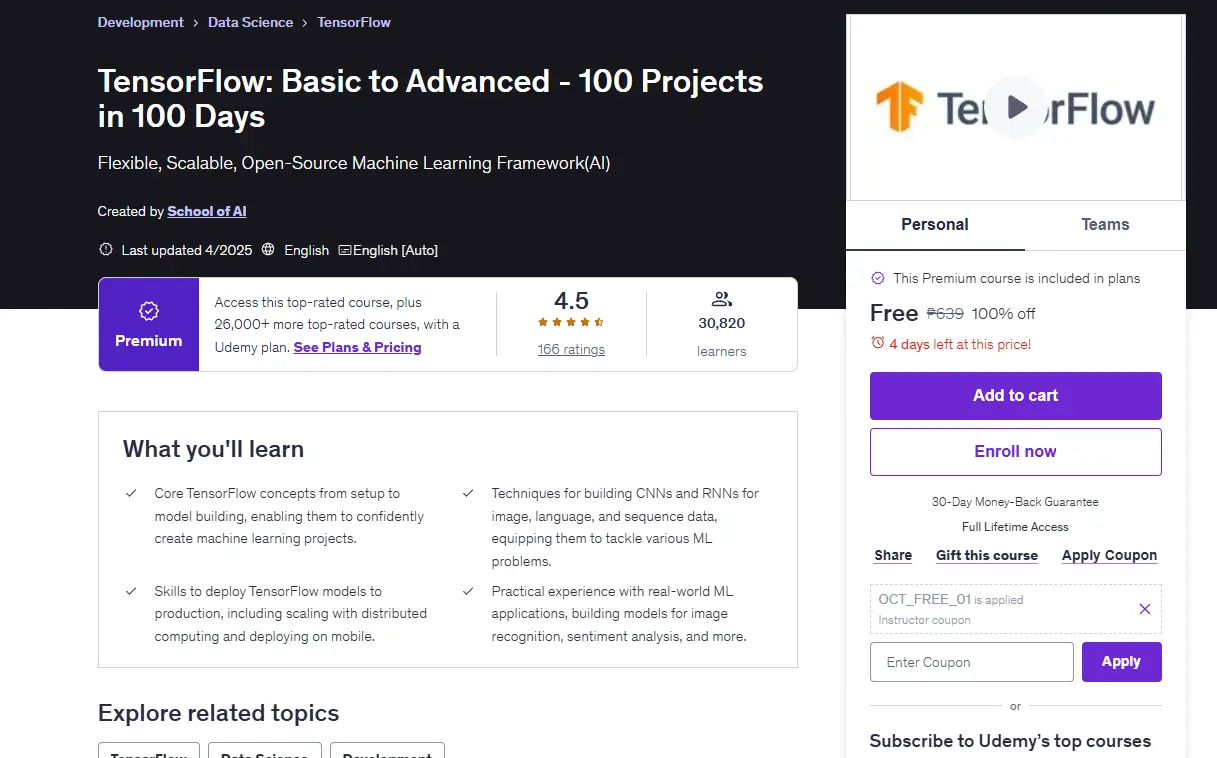Click the Add to cart button

coord(1016,396)
